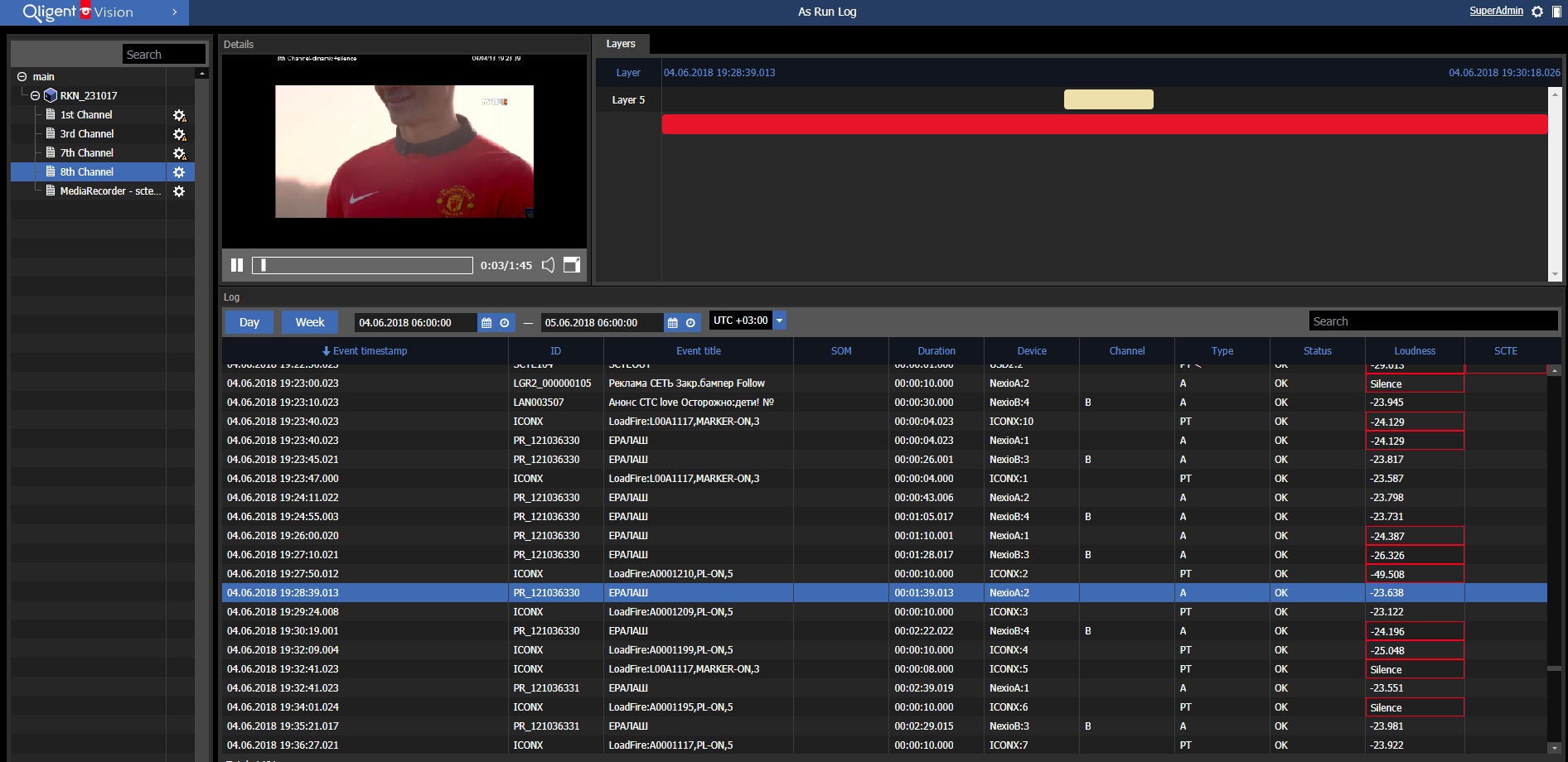Viewport: 1568px width, 762px height.
Task: Collapse the main tree node
Action: tap(22, 77)
